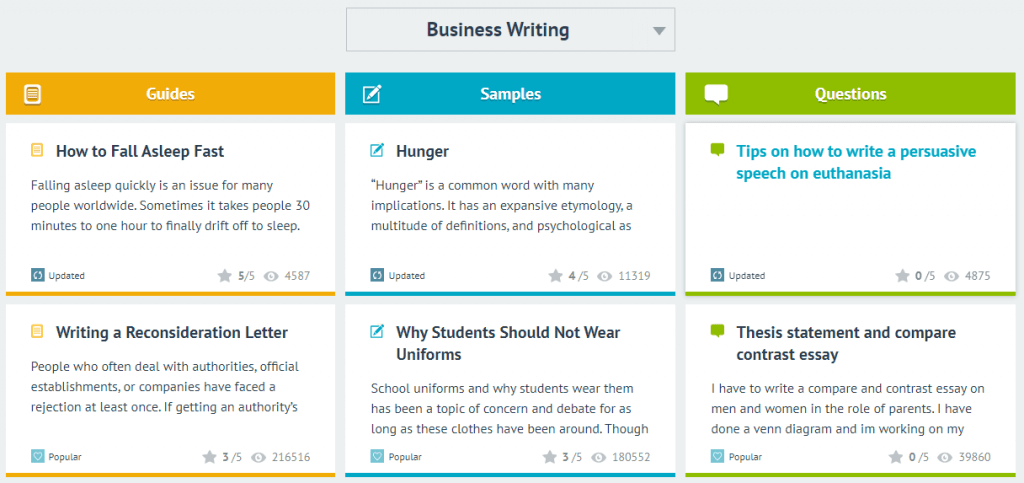Click the star rating icon on the How to Fall Asleep Fast card

pyautogui.click(x=225, y=275)
